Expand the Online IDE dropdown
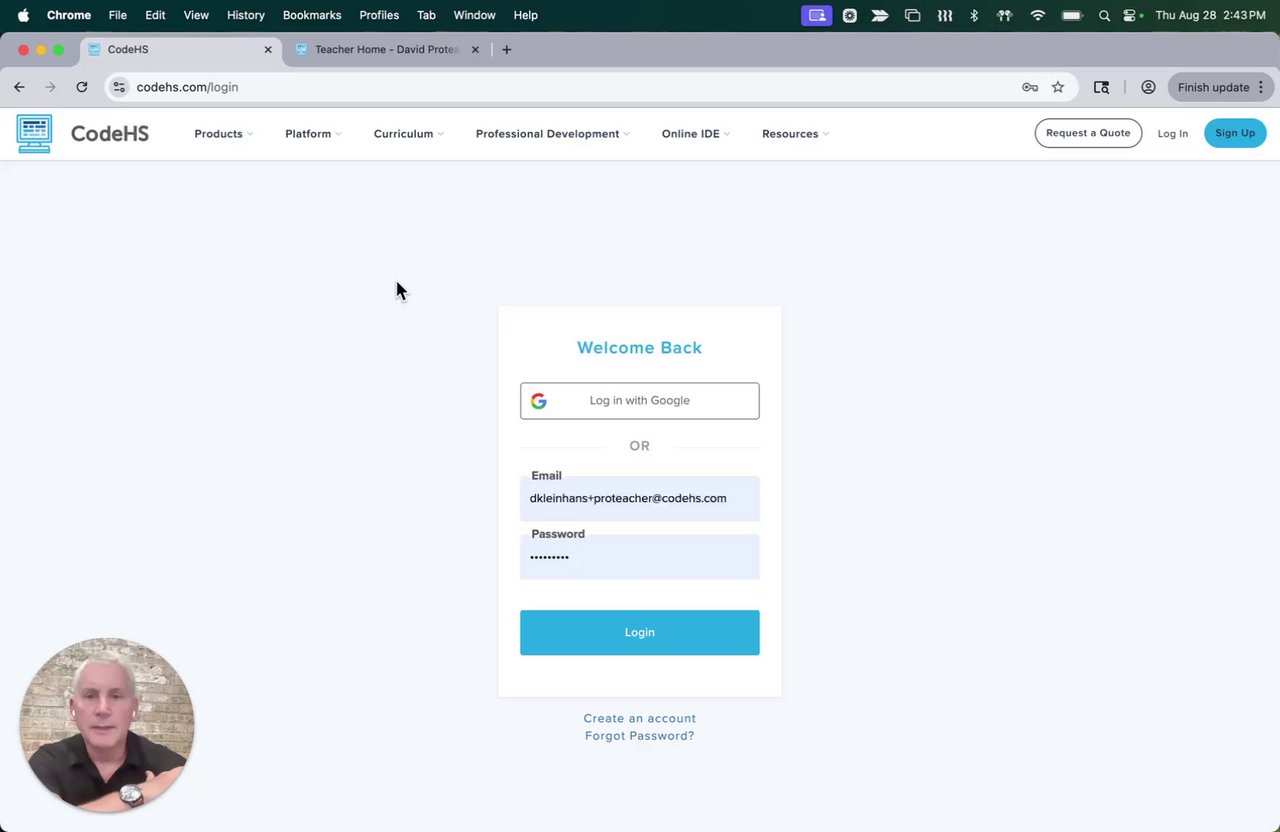The height and width of the screenshot is (832, 1280). point(696,134)
